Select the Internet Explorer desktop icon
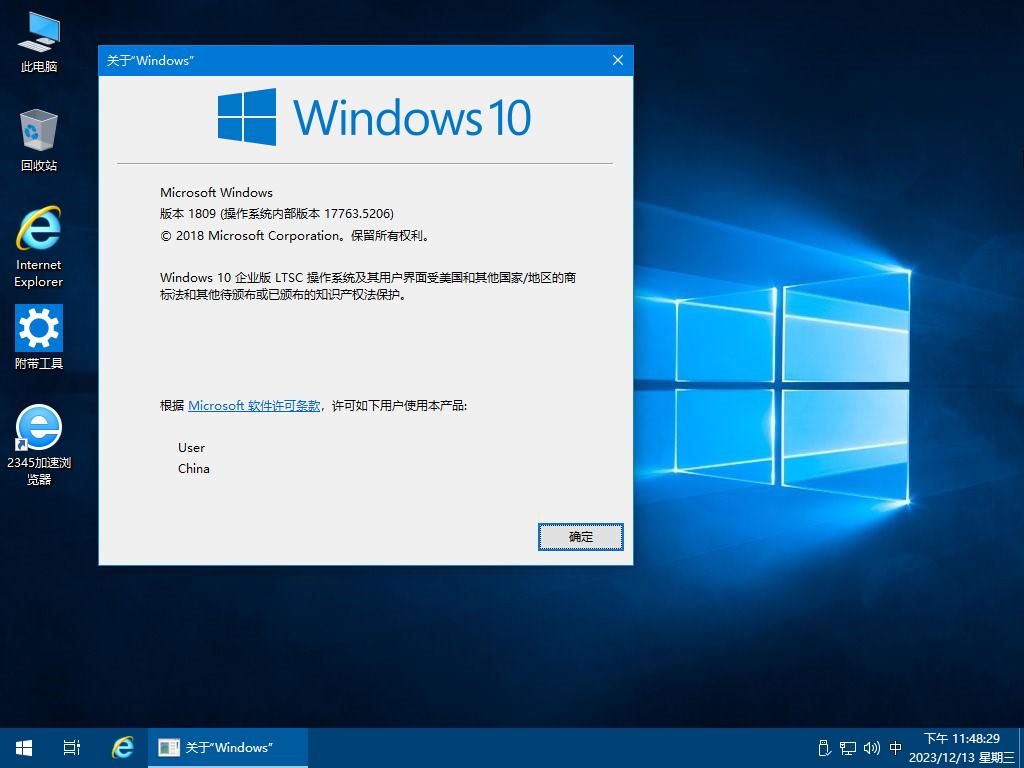Screen dimensions: 1024x768 point(39,247)
